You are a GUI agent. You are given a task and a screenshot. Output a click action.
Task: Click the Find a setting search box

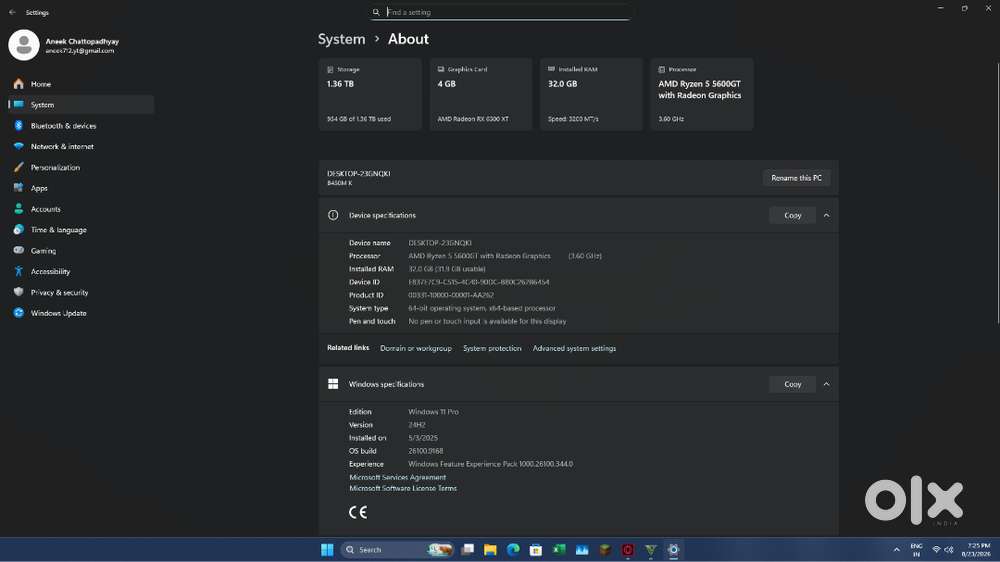500,12
